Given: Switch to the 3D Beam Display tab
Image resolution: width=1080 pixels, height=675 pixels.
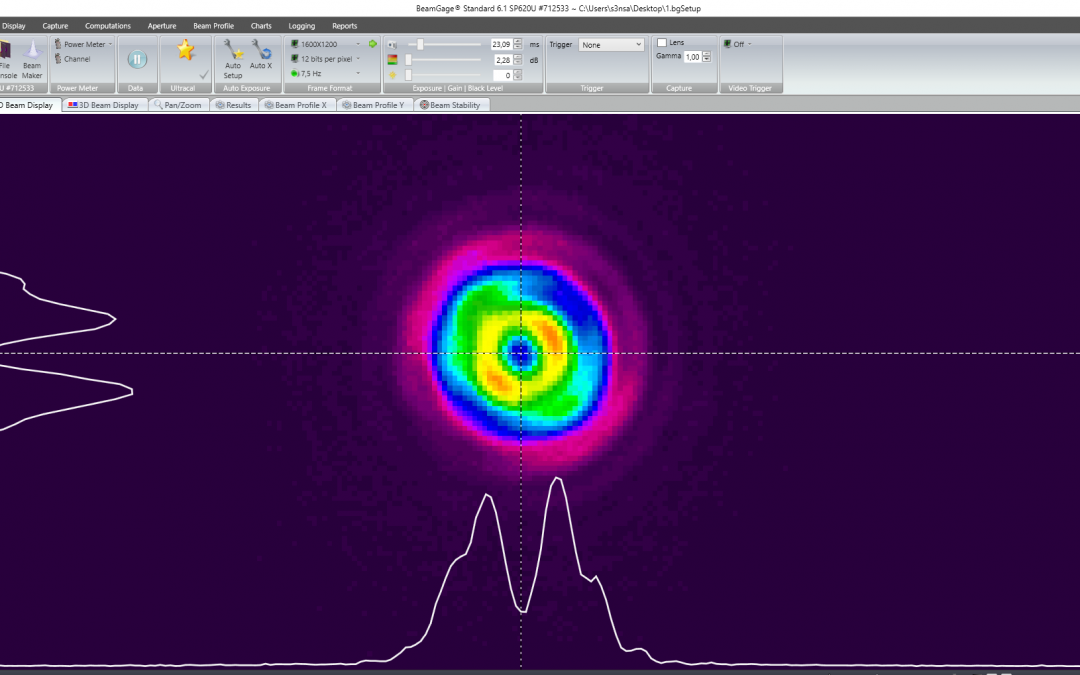Looking at the screenshot, I should (x=104, y=105).
